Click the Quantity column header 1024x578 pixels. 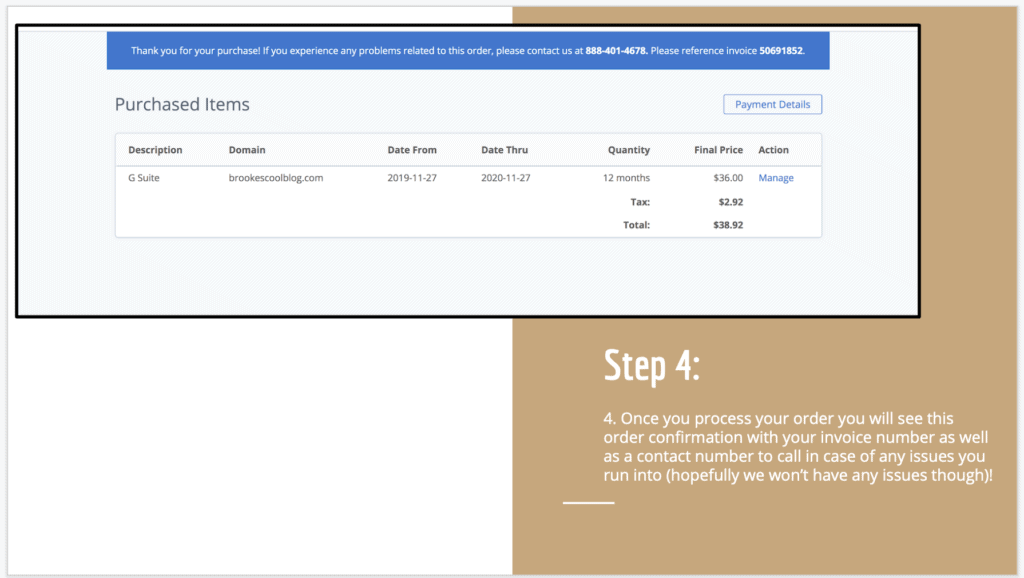(x=628, y=150)
